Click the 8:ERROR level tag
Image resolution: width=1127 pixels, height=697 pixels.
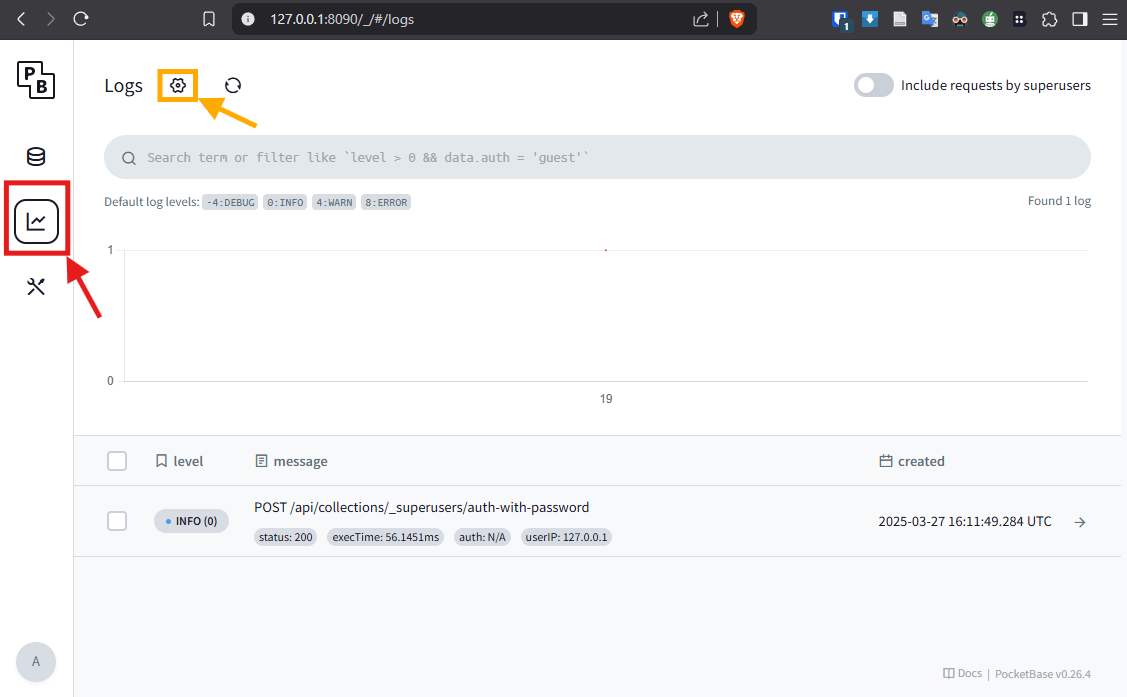(386, 202)
